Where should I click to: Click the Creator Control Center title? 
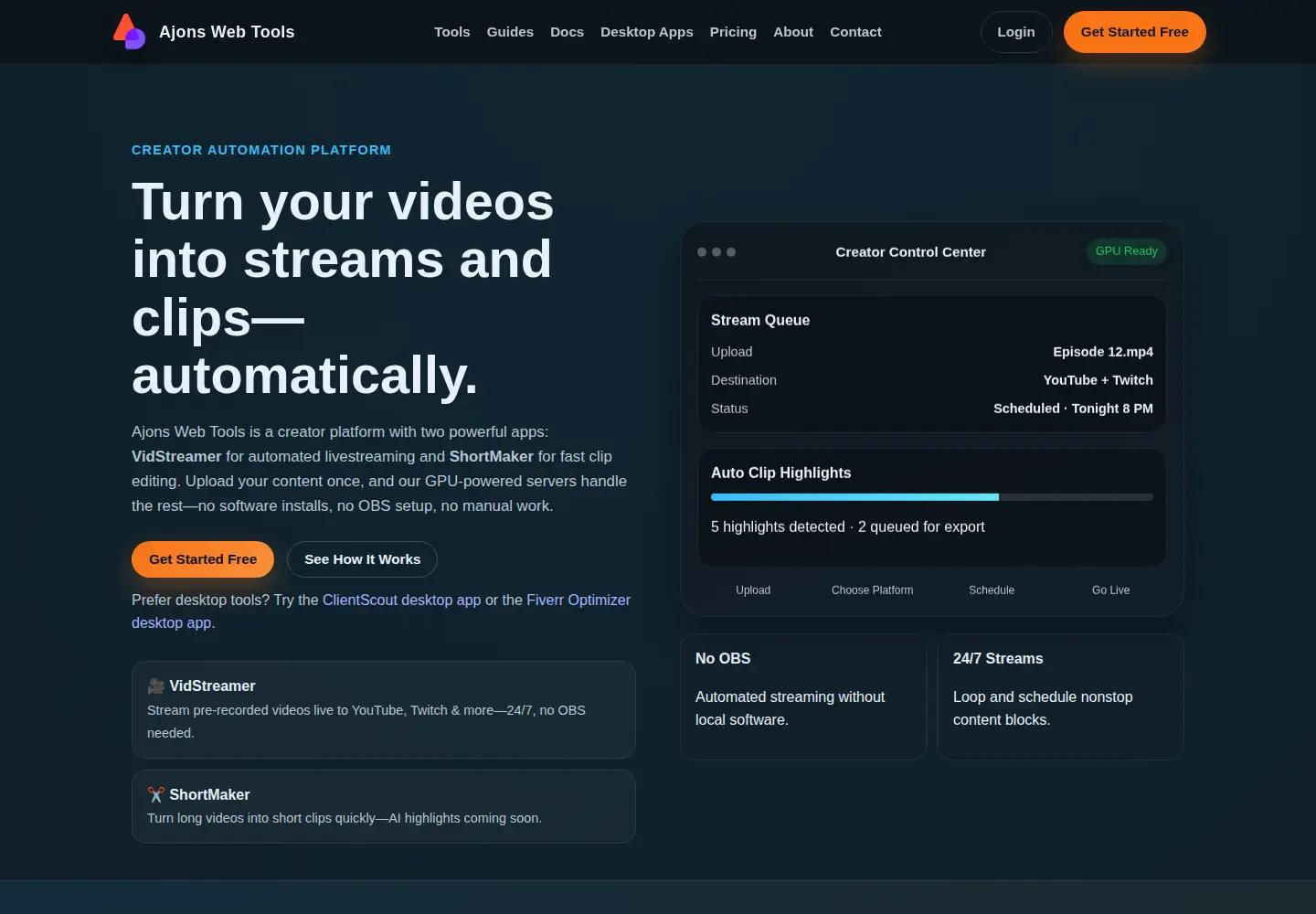[911, 252]
